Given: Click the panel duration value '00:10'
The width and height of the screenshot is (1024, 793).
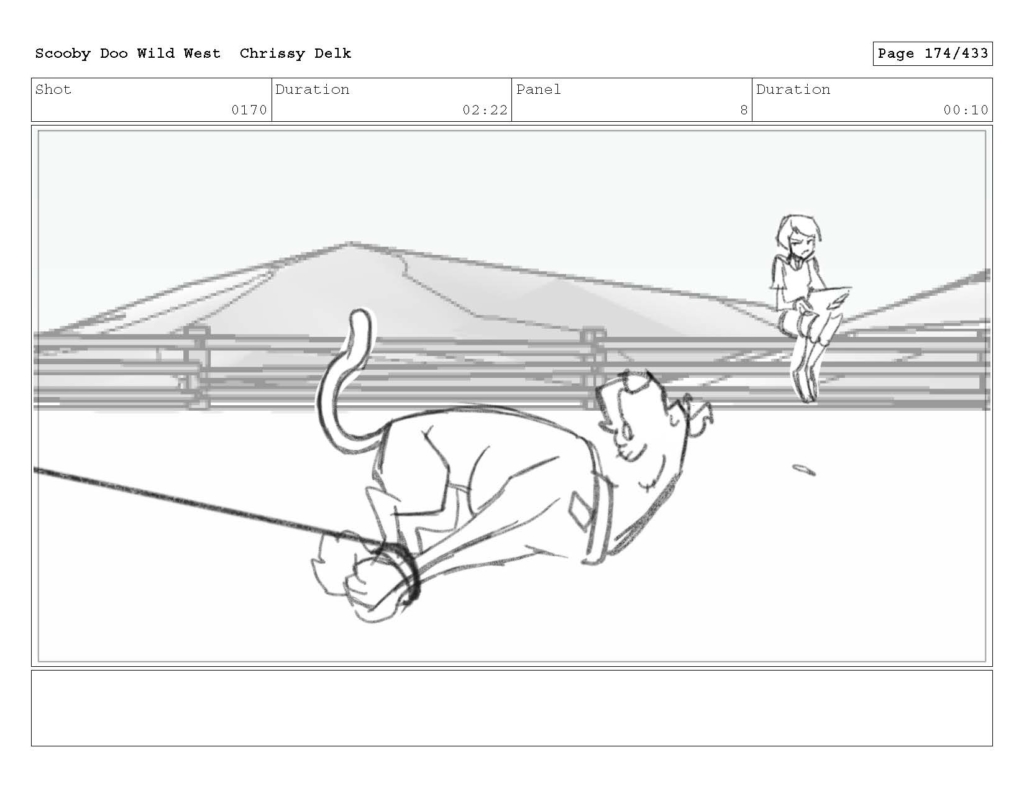Looking at the screenshot, I should [965, 110].
